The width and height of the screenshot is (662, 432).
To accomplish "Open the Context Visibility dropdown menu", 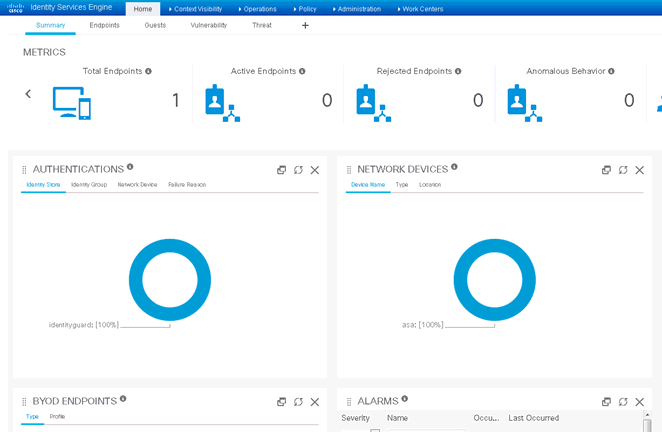I will coord(195,9).
